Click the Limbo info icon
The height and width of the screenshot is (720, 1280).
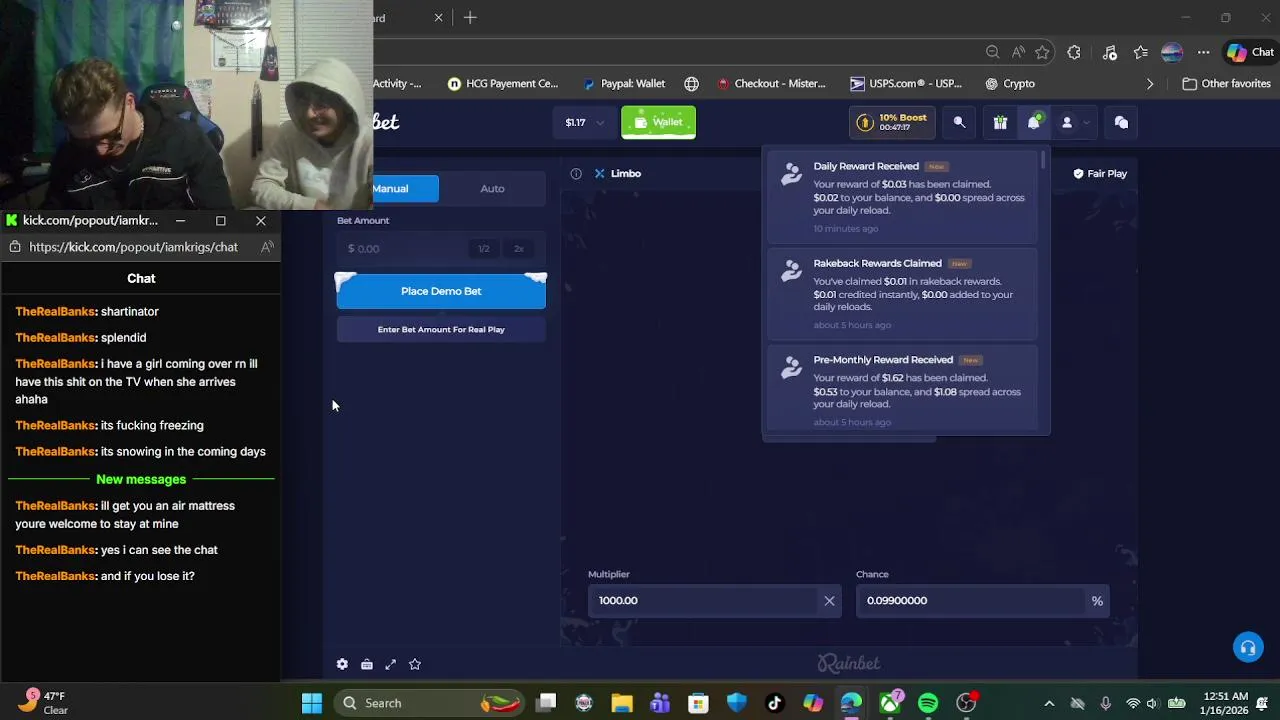pyautogui.click(x=576, y=173)
